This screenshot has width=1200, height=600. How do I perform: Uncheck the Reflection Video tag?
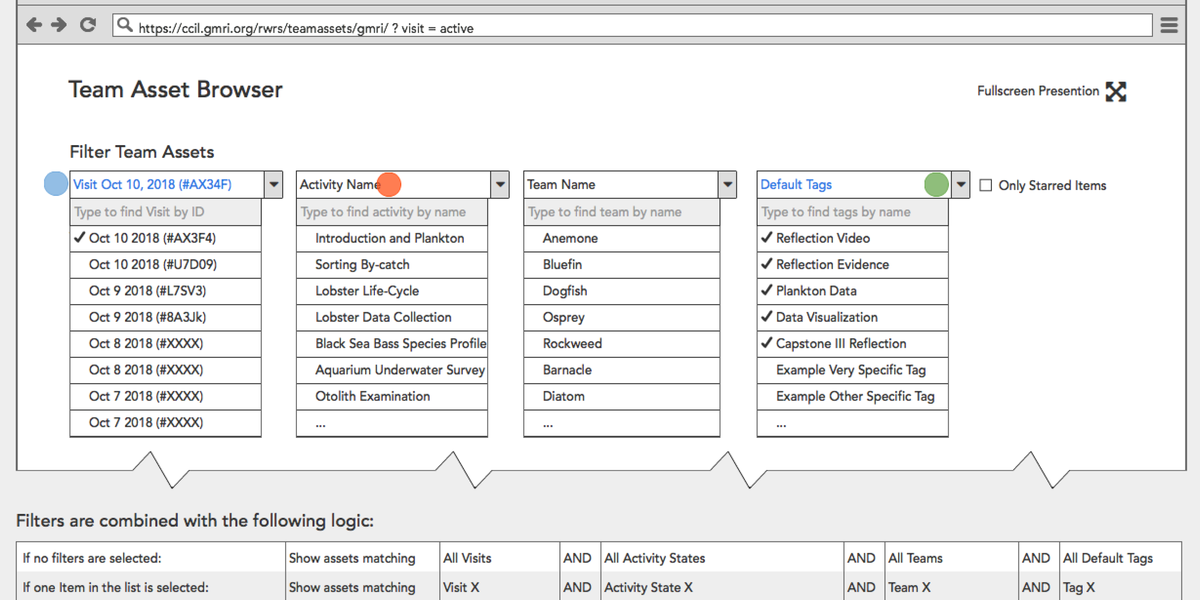pyautogui.click(x=852, y=238)
